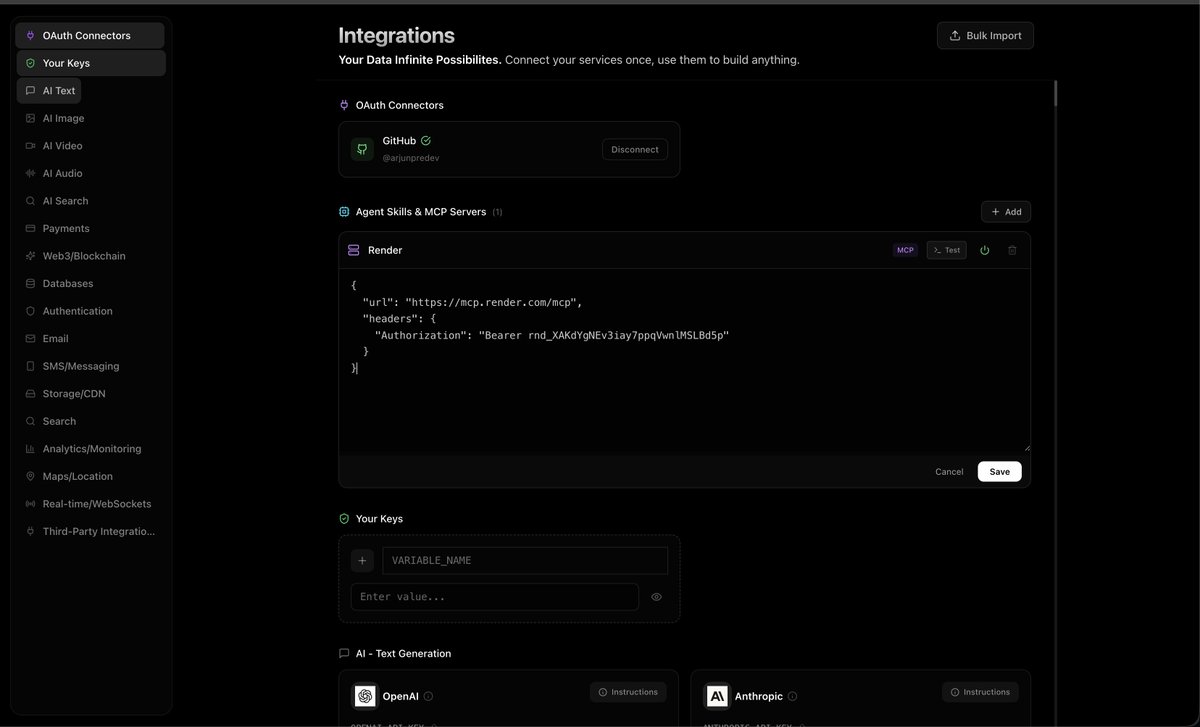Click the Render server icon

pos(354,250)
